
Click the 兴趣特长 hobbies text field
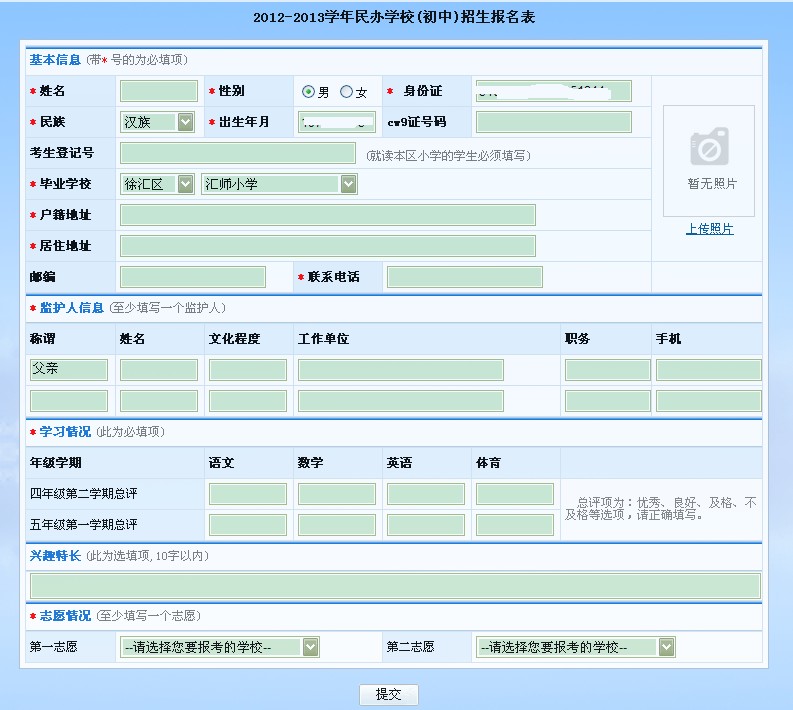pyautogui.click(x=395, y=586)
